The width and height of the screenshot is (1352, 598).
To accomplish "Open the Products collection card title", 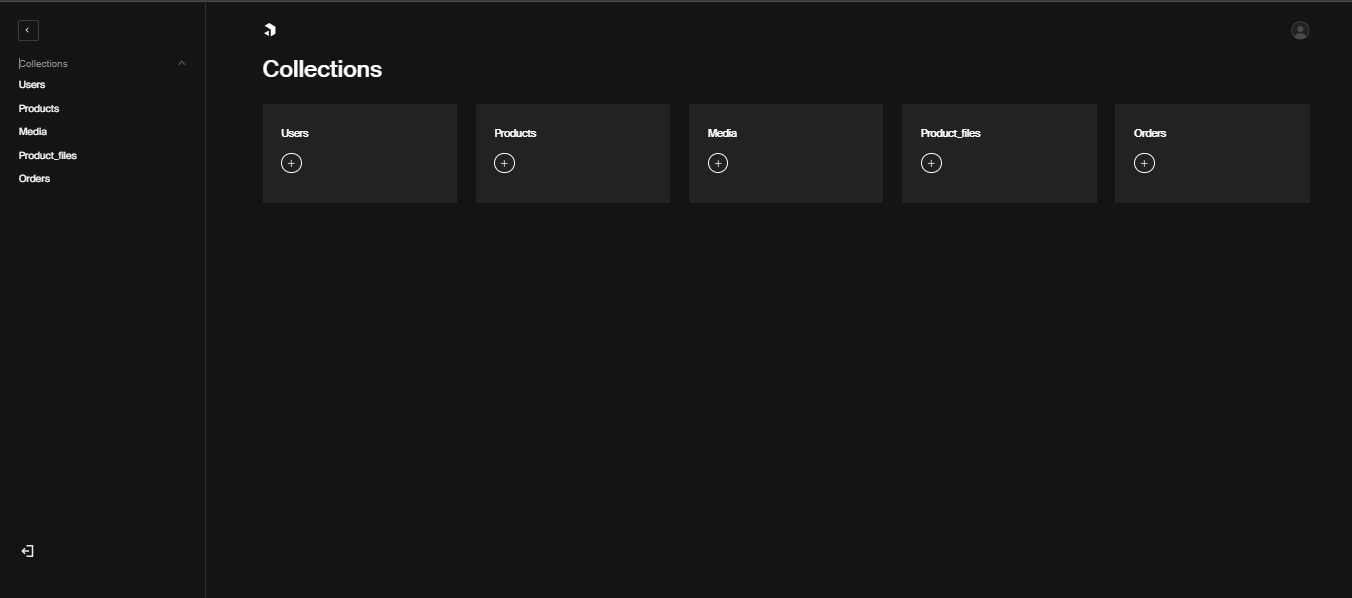I will (x=515, y=133).
